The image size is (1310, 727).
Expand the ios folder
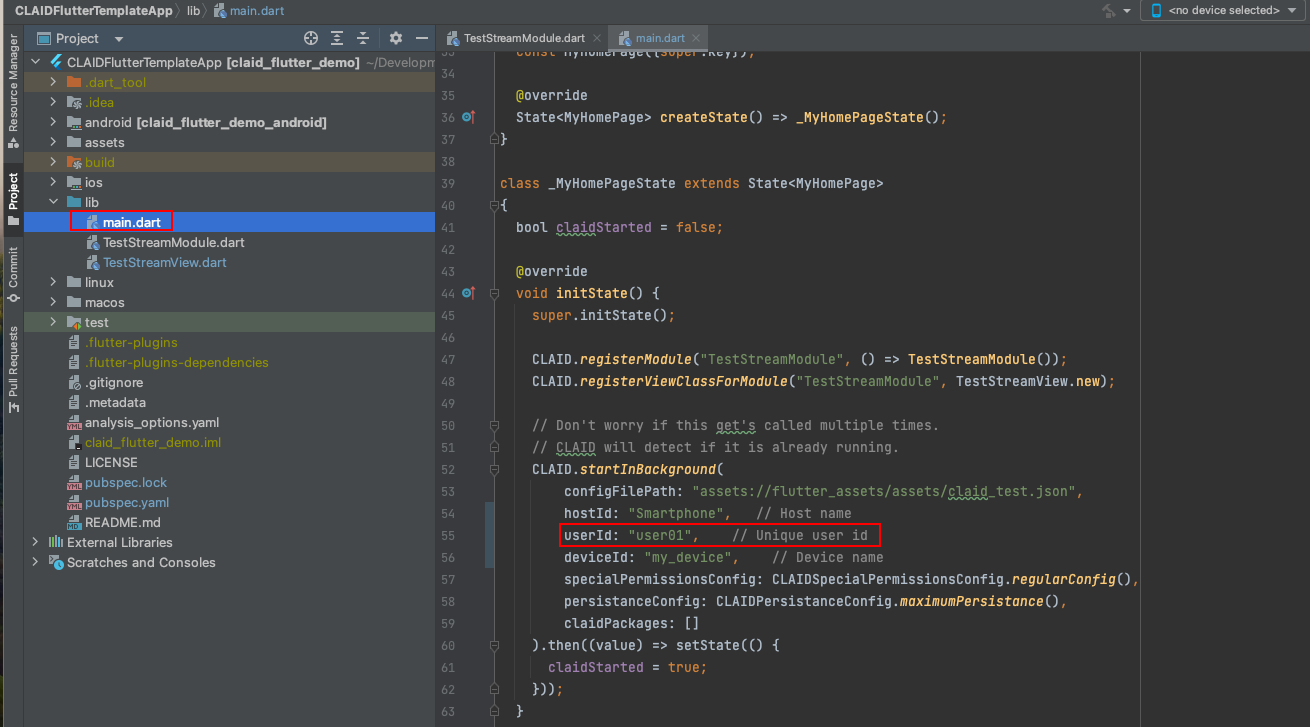[x=53, y=182]
